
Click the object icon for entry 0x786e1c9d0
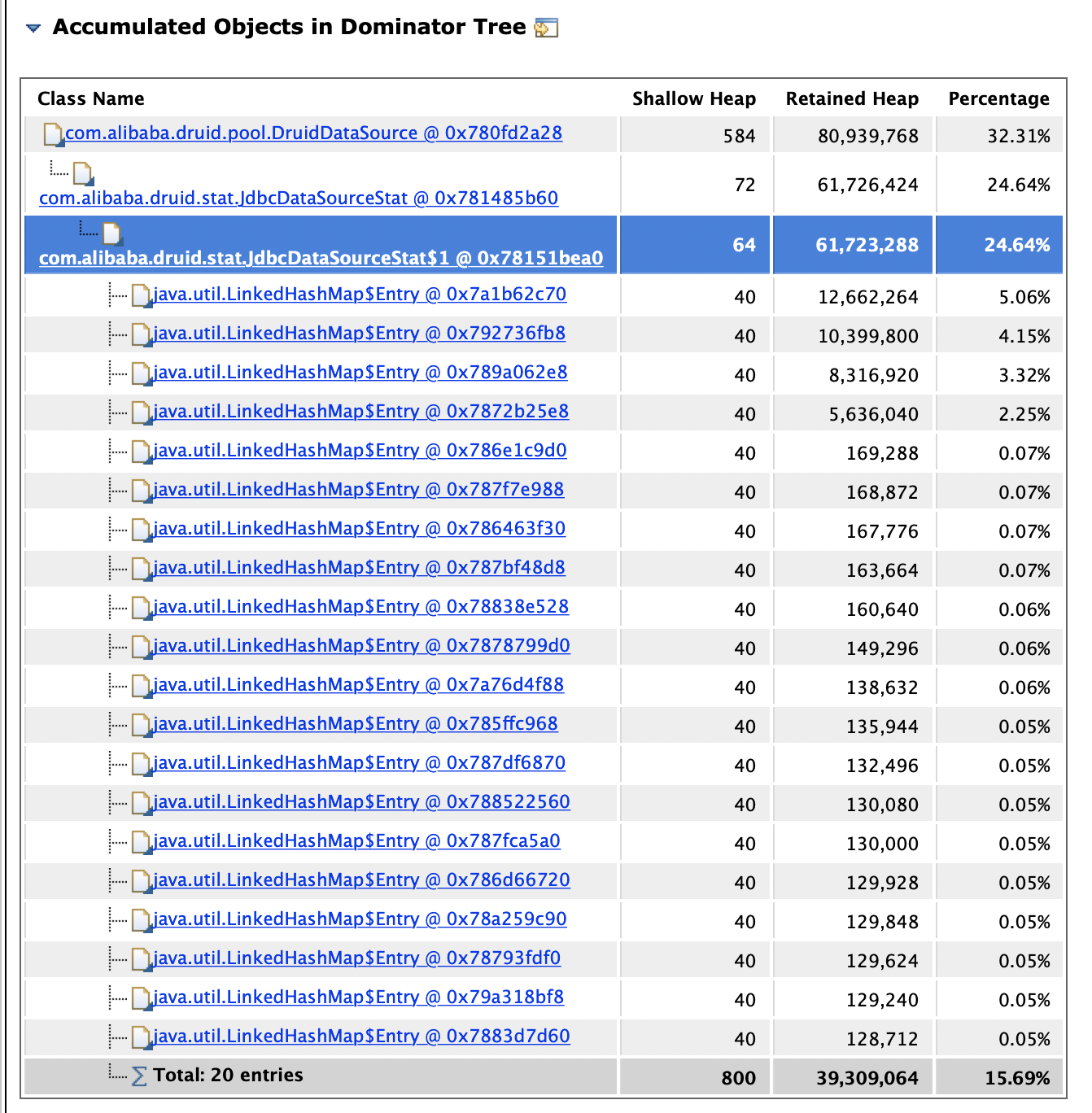tap(142, 452)
